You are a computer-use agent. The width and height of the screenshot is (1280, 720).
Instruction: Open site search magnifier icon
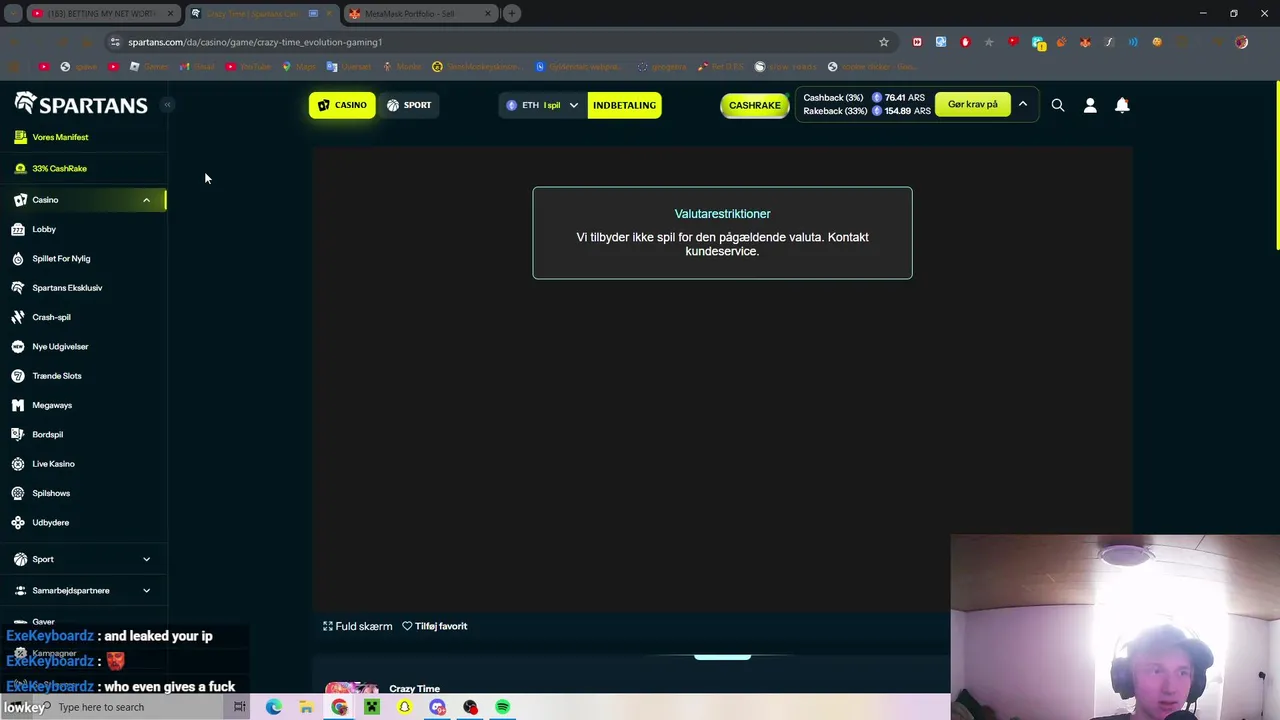click(x=1058, y=105)
